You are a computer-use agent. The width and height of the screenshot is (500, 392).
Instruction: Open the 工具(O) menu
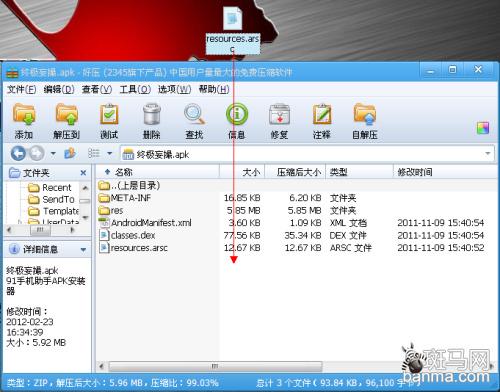135,89
